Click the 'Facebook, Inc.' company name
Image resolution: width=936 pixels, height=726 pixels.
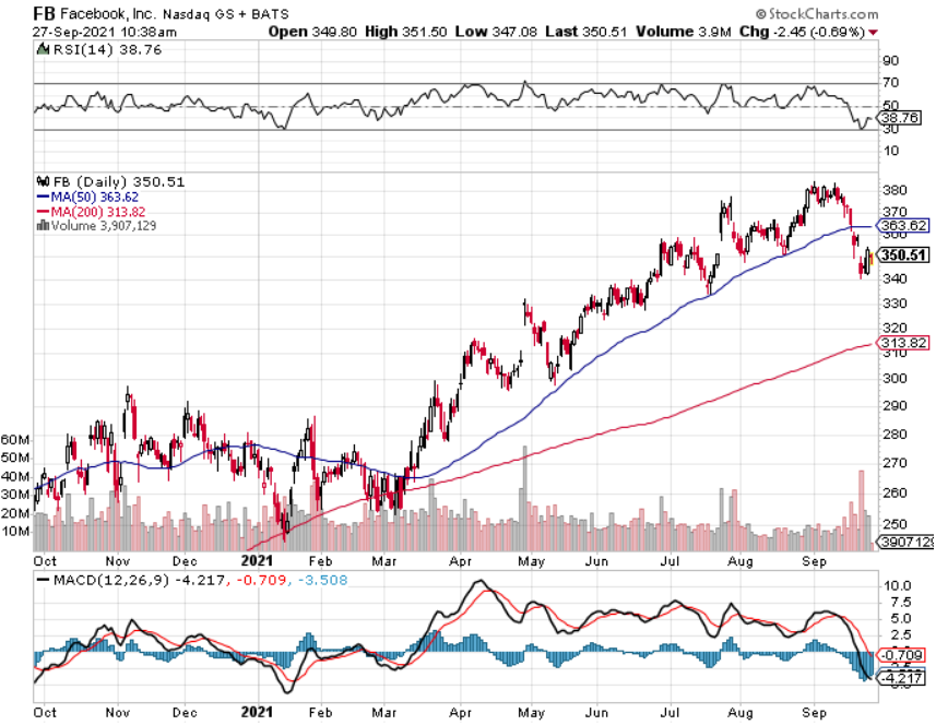(x=107, y=14)
